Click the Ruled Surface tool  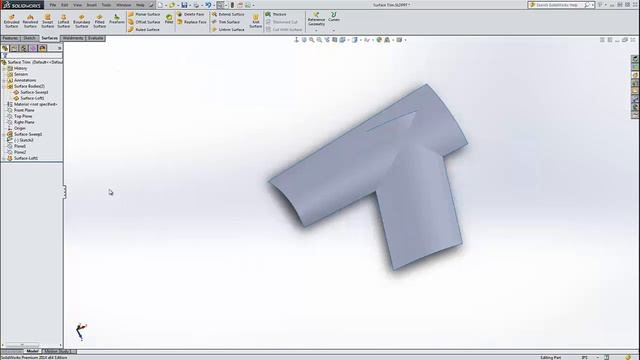pyautogui.click(x=144, y=30)
